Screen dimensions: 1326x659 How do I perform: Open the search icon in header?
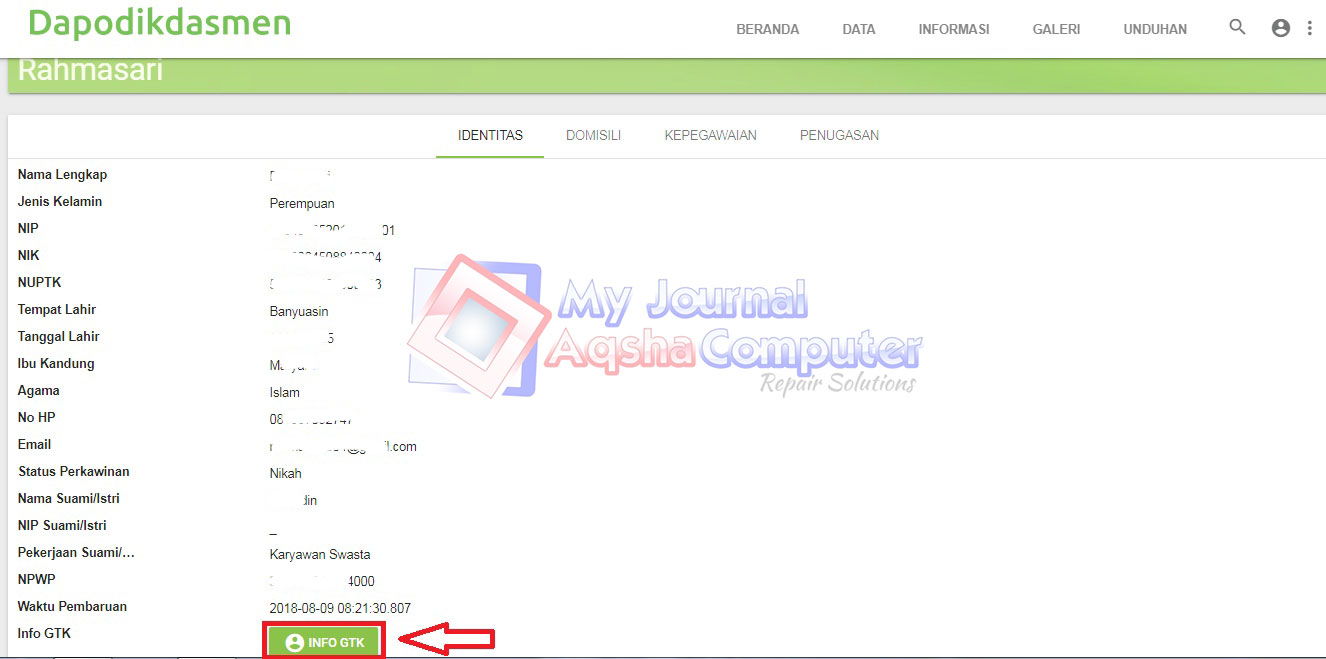coord(1237,28)
